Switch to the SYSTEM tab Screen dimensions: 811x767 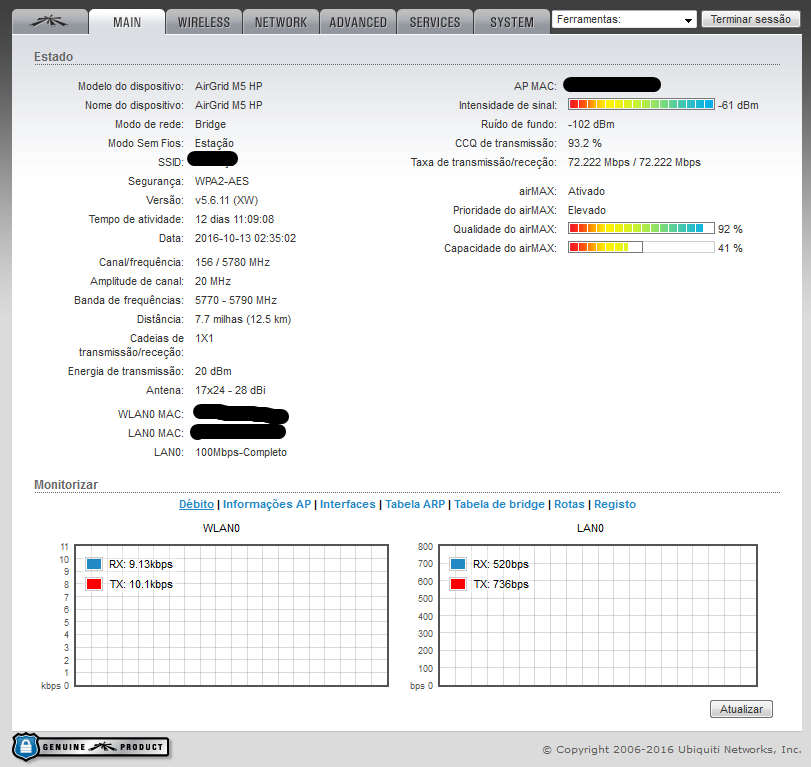click(512, 22)
